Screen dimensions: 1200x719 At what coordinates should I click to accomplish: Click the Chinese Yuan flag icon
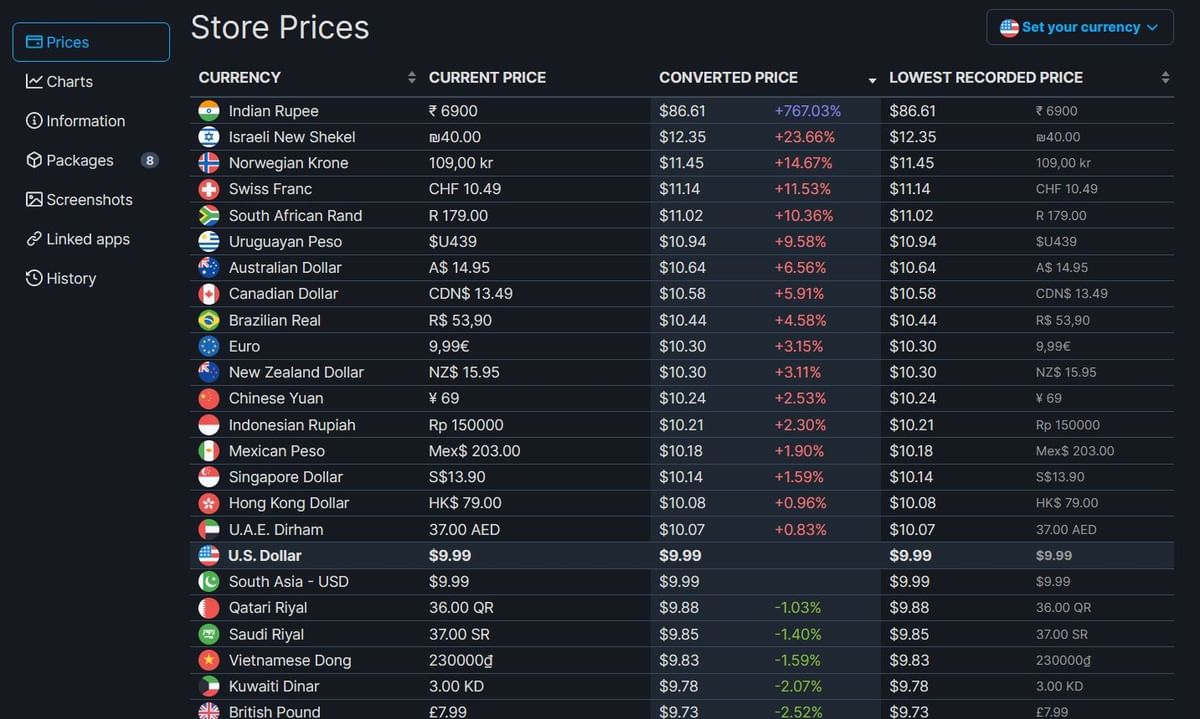point(209,398)
